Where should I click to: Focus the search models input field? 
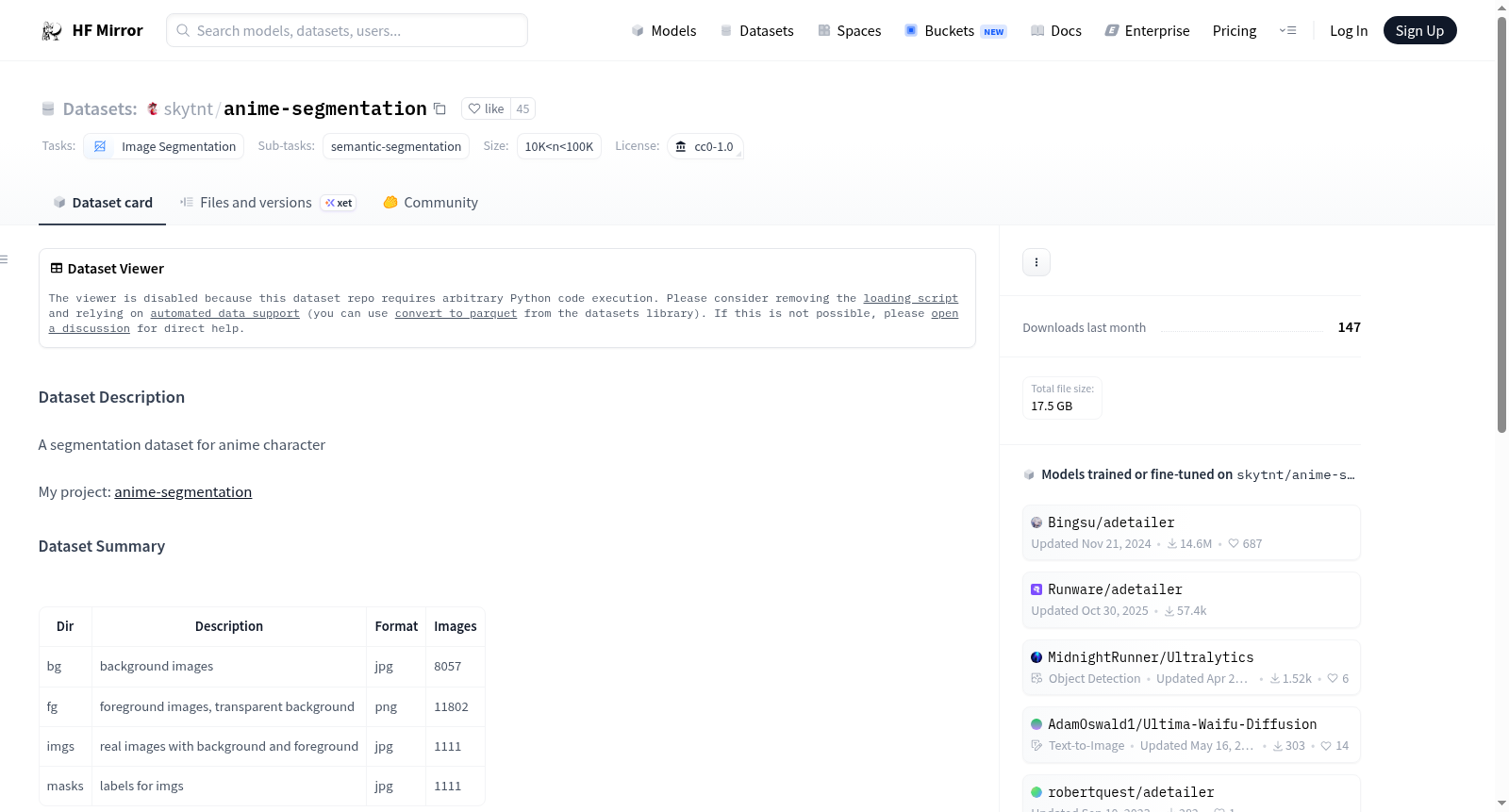pyautogui.click(x=347, y=30)
